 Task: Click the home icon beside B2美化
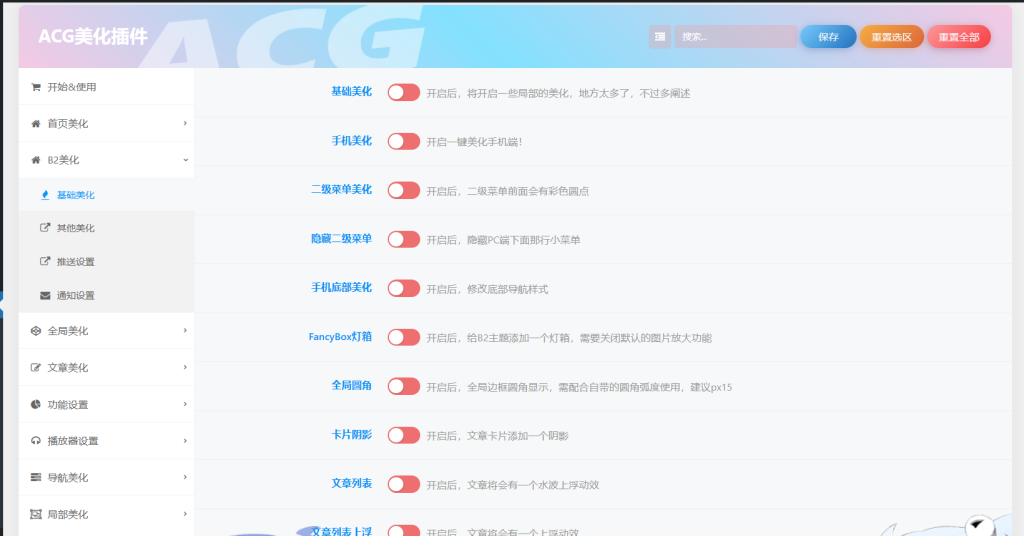click(x=36, y=160)
